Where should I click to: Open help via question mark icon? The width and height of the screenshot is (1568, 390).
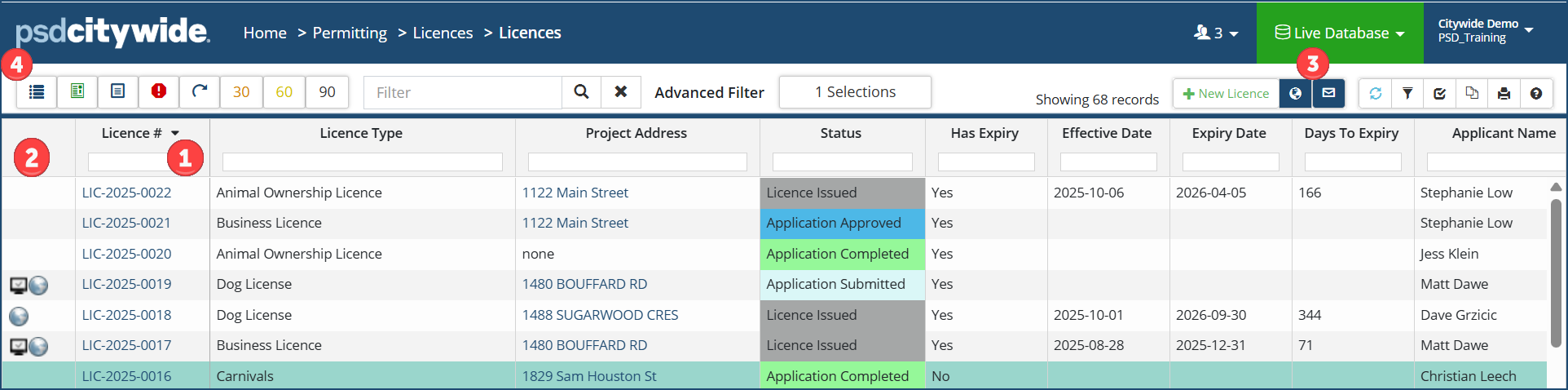[1536, 94]
